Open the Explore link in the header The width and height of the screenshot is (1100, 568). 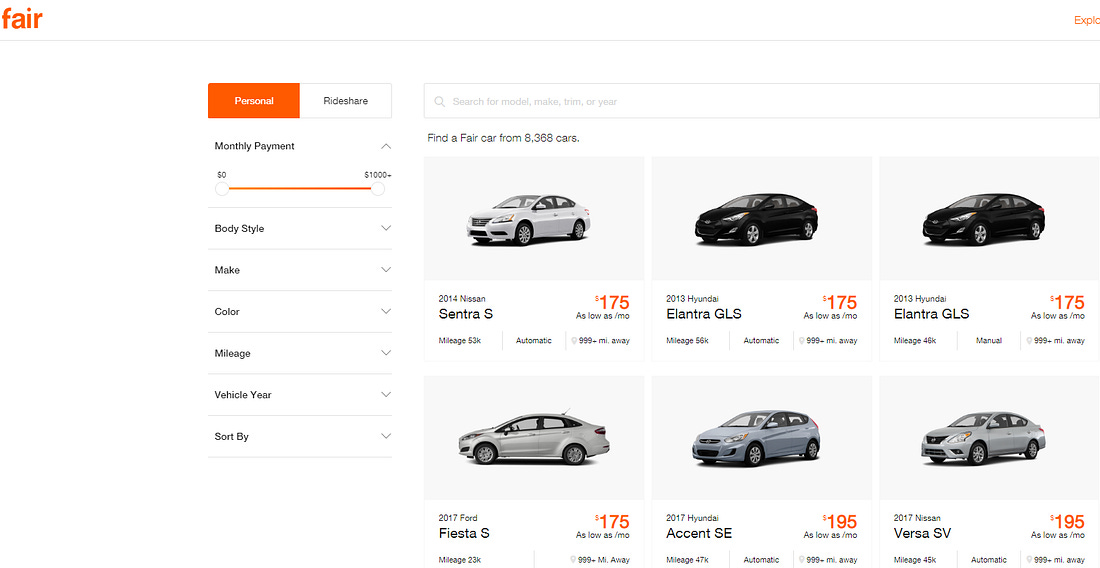(x=1087, y=20)
